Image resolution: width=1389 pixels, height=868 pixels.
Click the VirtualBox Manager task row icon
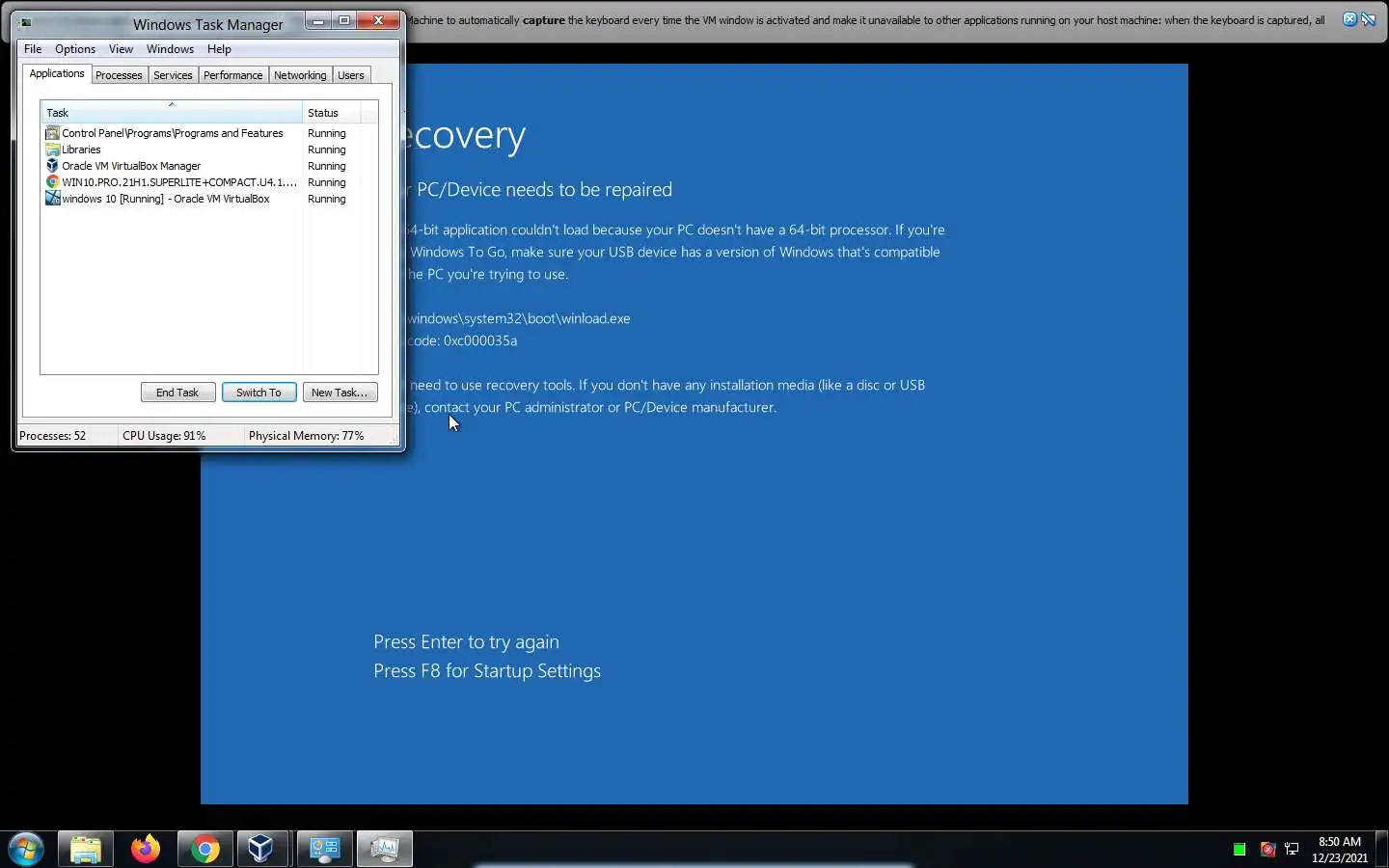pyautogui.click(x=53, y=166)
